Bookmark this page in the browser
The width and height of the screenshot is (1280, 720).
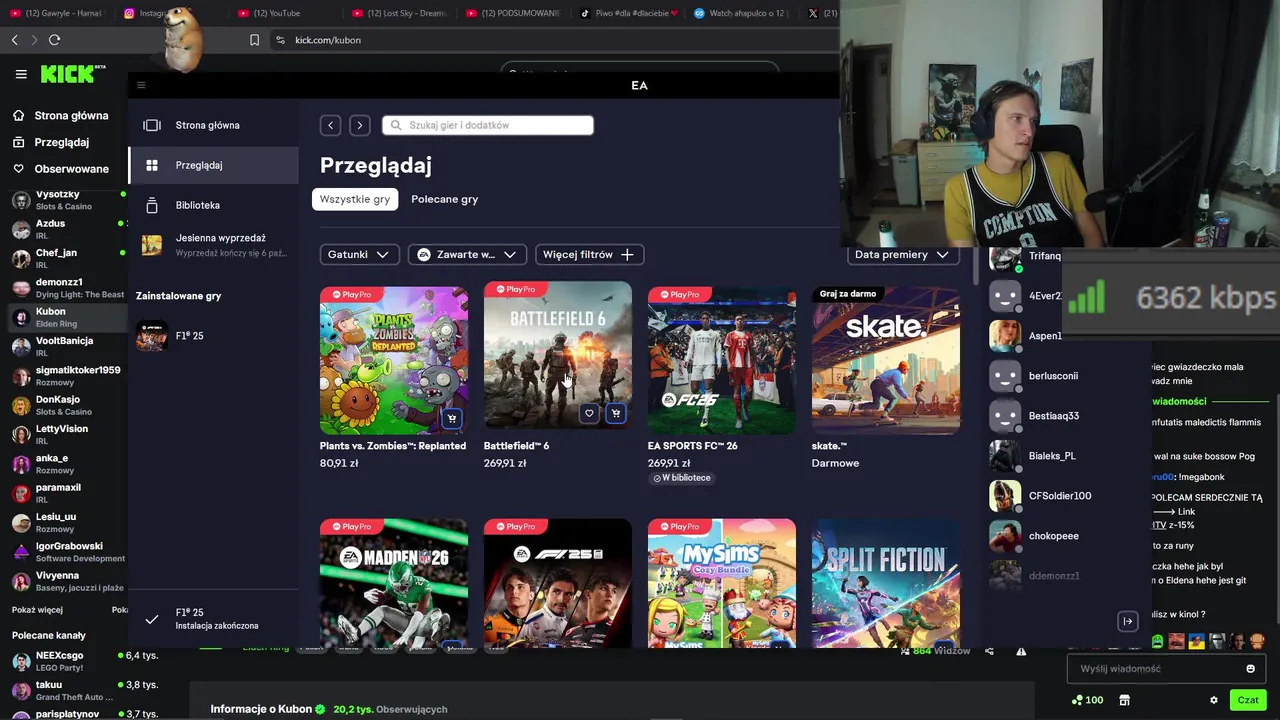click(x=254, y=40)
